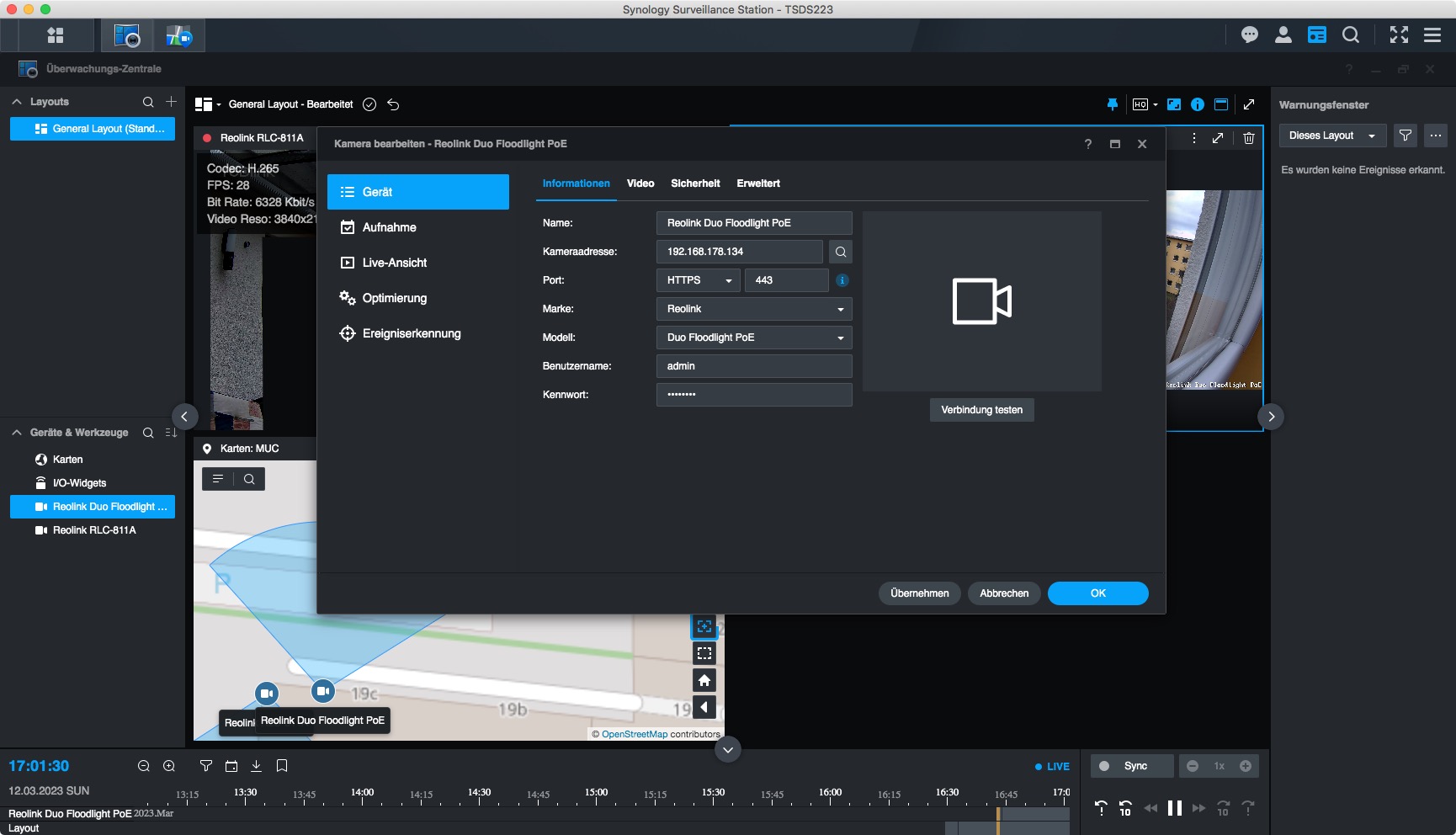Open the timeline calendar picker
The width and height of the screenshot is (1456, 835).
tap(231, 766)
